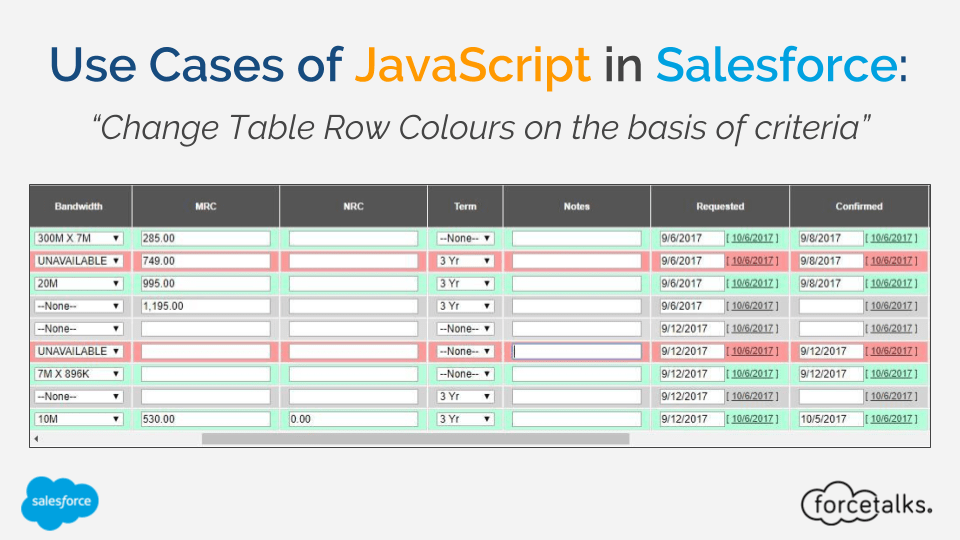Click 10/6/2017 Confirmed link in 7M X 896K row

pyautogui.click(x=891, y=374)
